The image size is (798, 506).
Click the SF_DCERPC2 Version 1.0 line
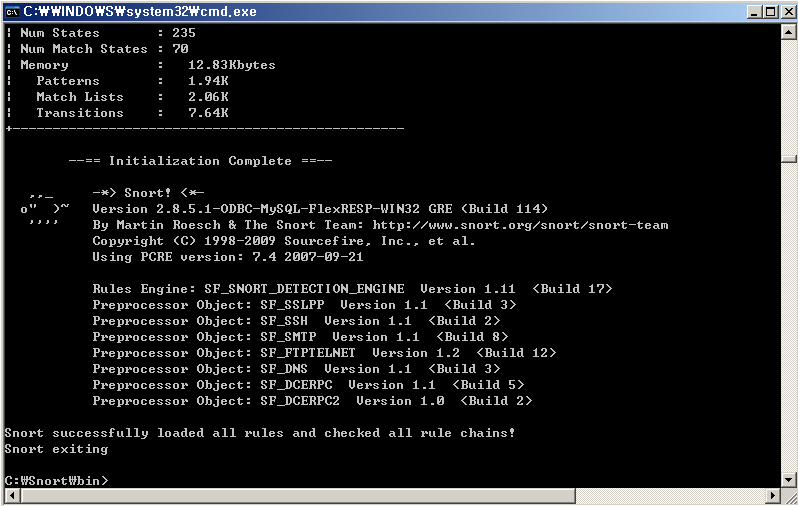click(312, 401)
